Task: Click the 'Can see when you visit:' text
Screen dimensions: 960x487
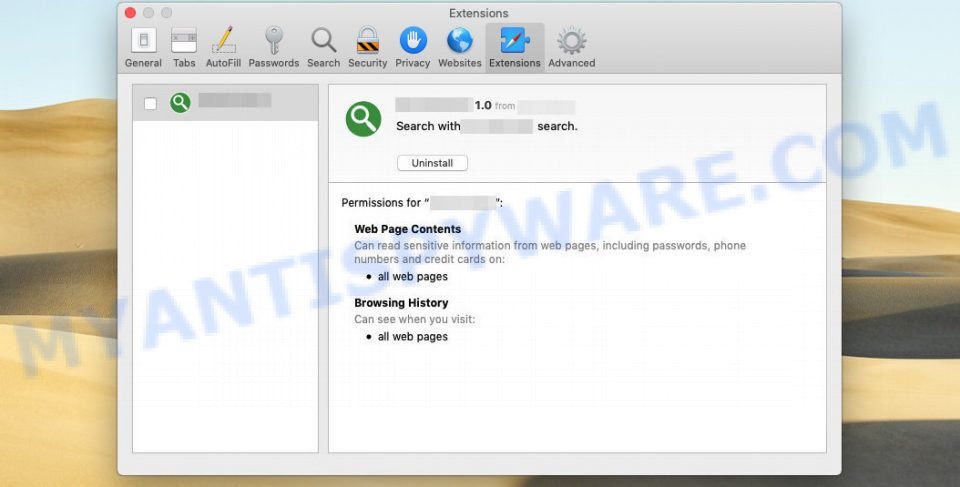Action: point(414,319)
